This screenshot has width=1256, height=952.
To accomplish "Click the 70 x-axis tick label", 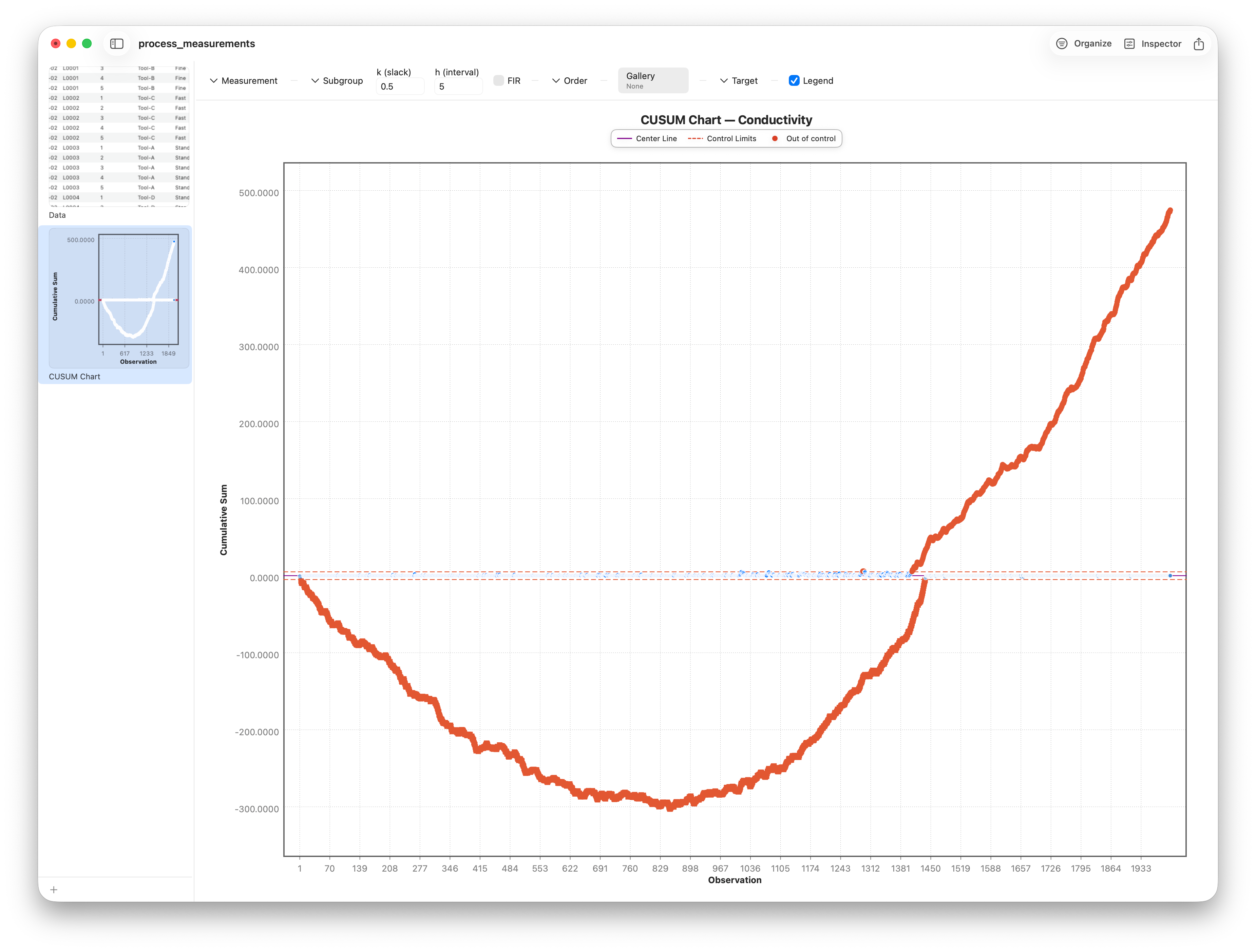I will pos(329,869).
